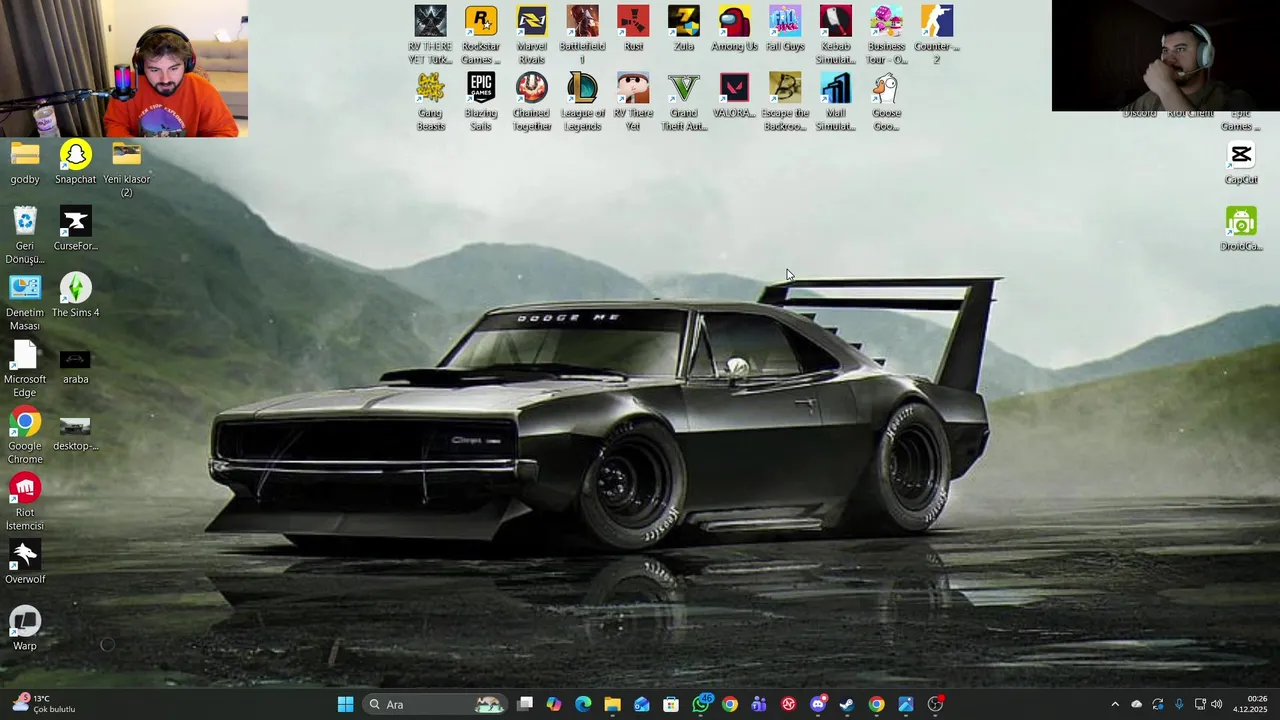Select the Escape the Backrooms icon
The height and width of the screenshot is (720, 1280).
pyautogui.click(x=785, y=102)
